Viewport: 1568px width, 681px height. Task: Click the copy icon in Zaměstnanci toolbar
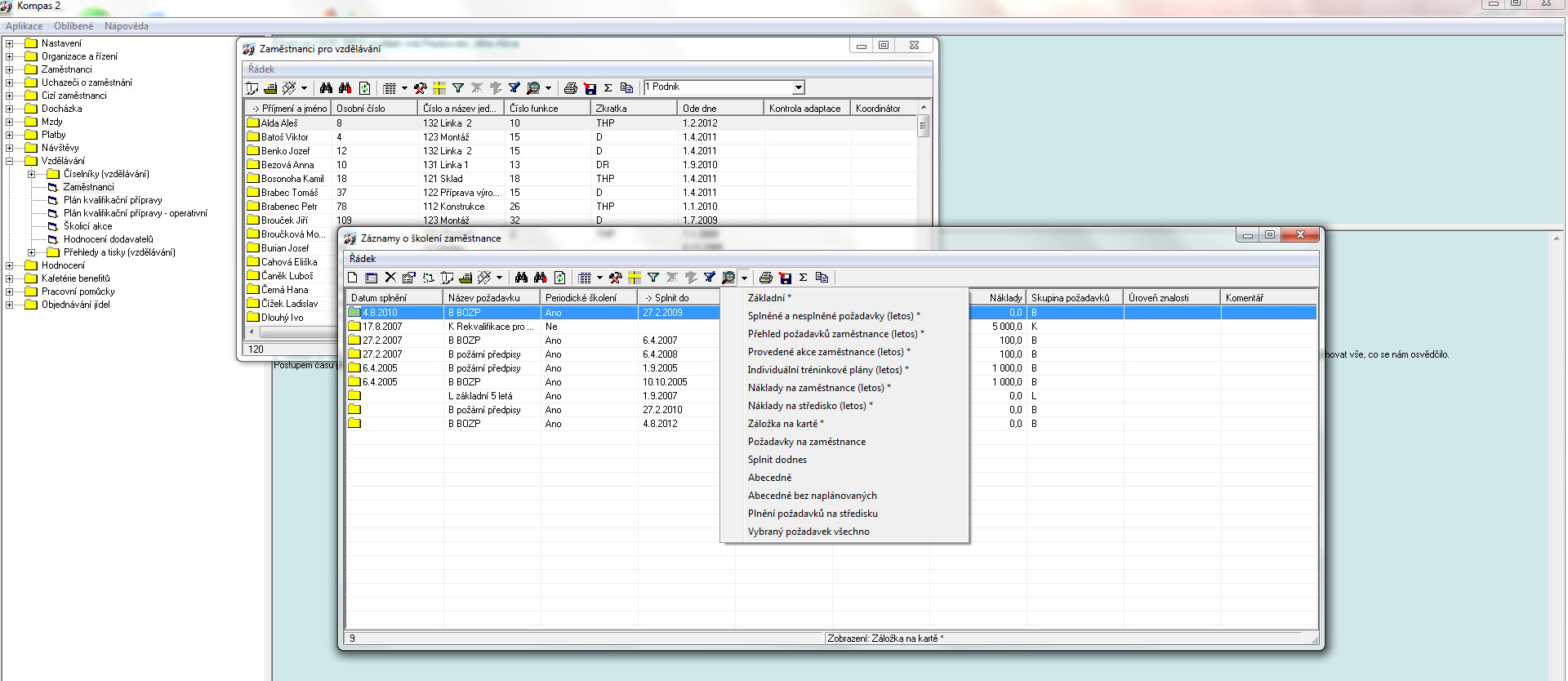[626, 88]
